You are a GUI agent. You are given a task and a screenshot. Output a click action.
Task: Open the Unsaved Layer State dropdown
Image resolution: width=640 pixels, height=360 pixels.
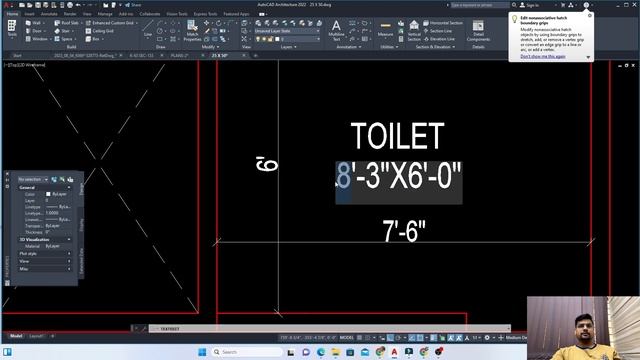click(x=287, y=31)
